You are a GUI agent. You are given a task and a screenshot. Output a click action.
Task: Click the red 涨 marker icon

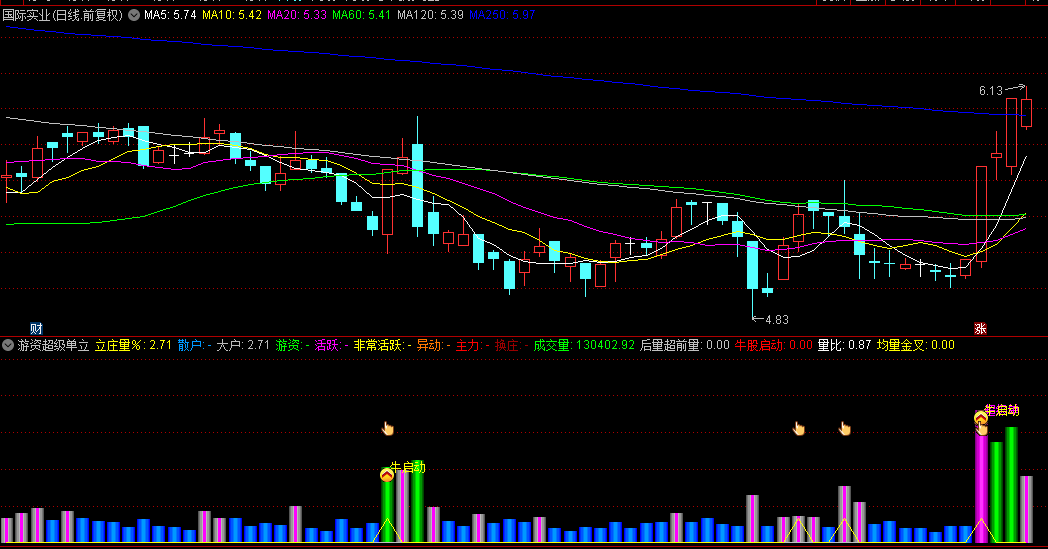(x=980, y=328)
